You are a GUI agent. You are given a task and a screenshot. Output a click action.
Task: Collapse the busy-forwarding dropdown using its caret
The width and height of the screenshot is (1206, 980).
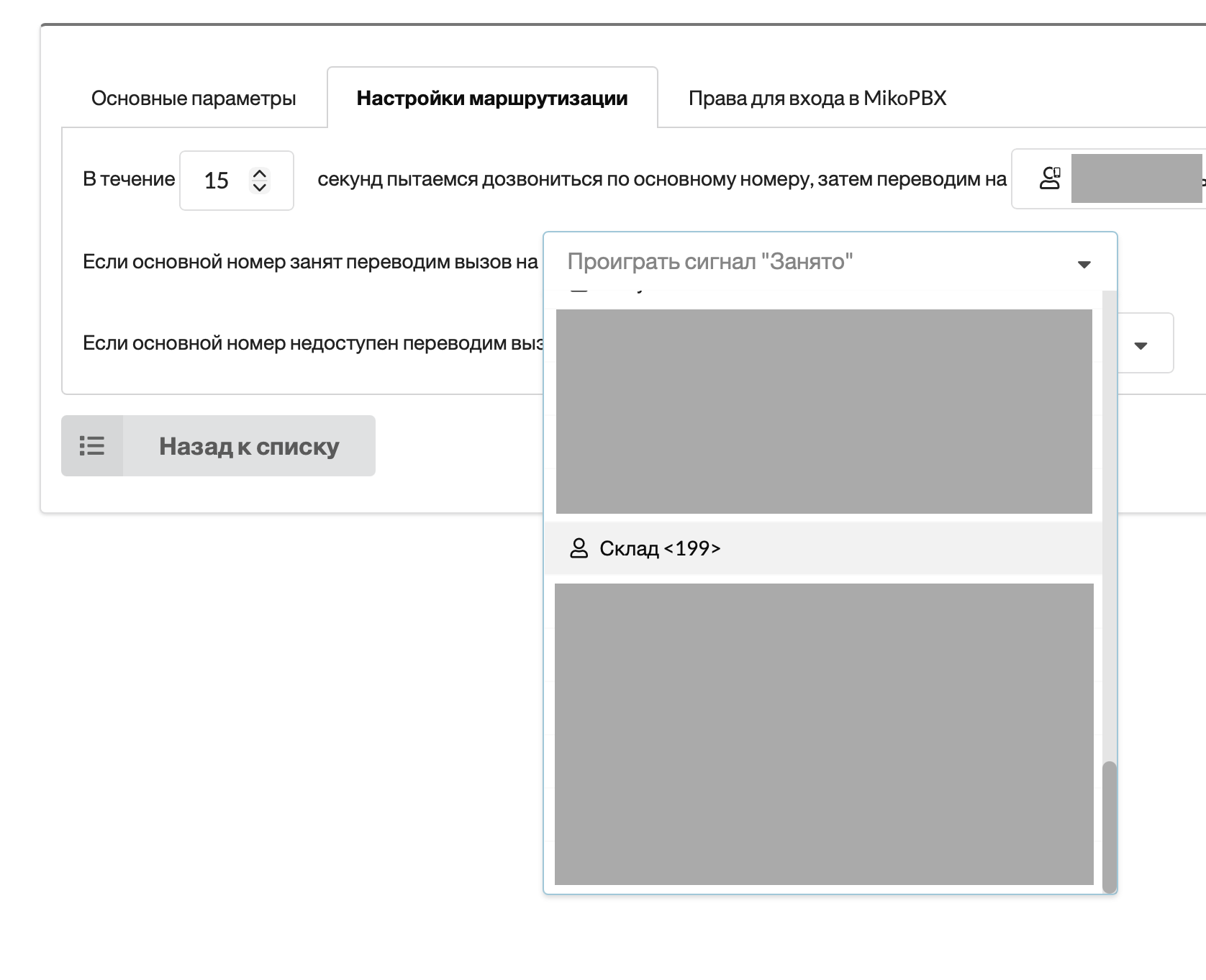1084,264
